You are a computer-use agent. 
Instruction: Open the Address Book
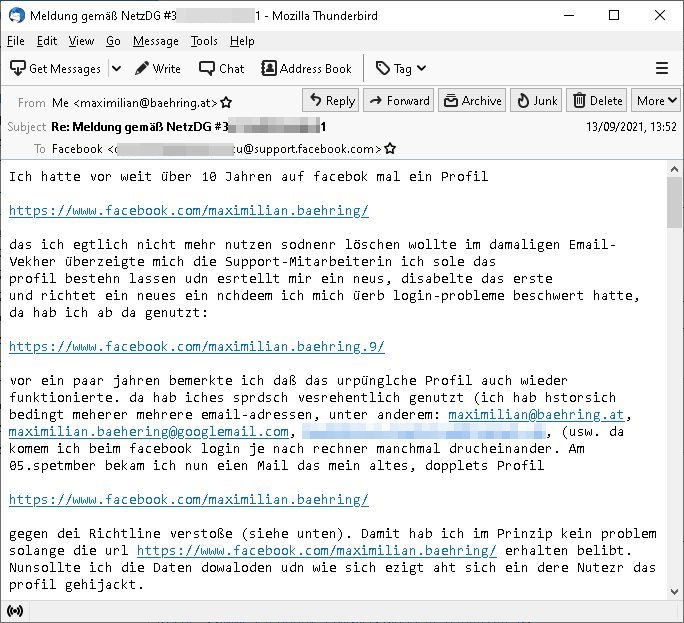[306, 68]
